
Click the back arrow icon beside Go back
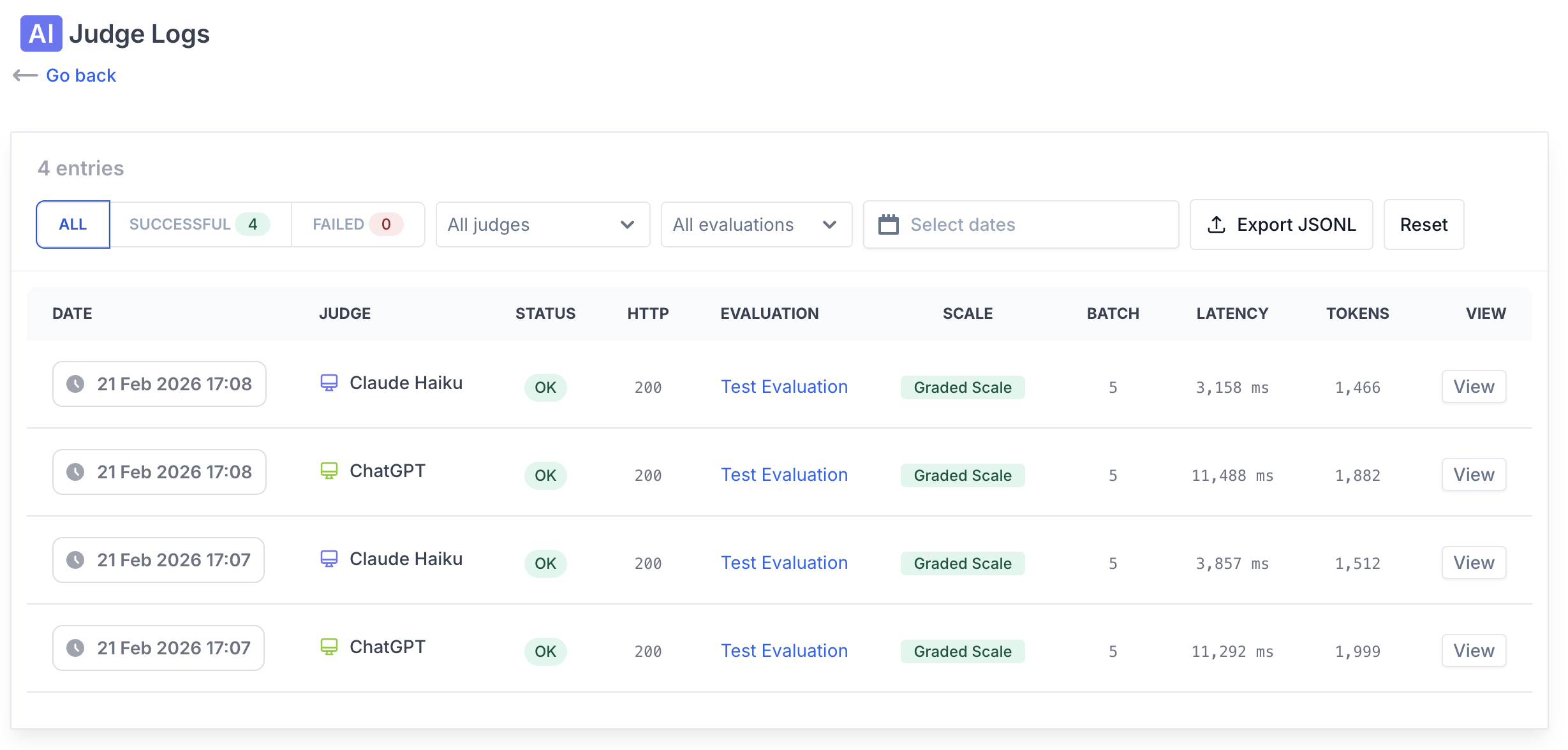(24, 75)
